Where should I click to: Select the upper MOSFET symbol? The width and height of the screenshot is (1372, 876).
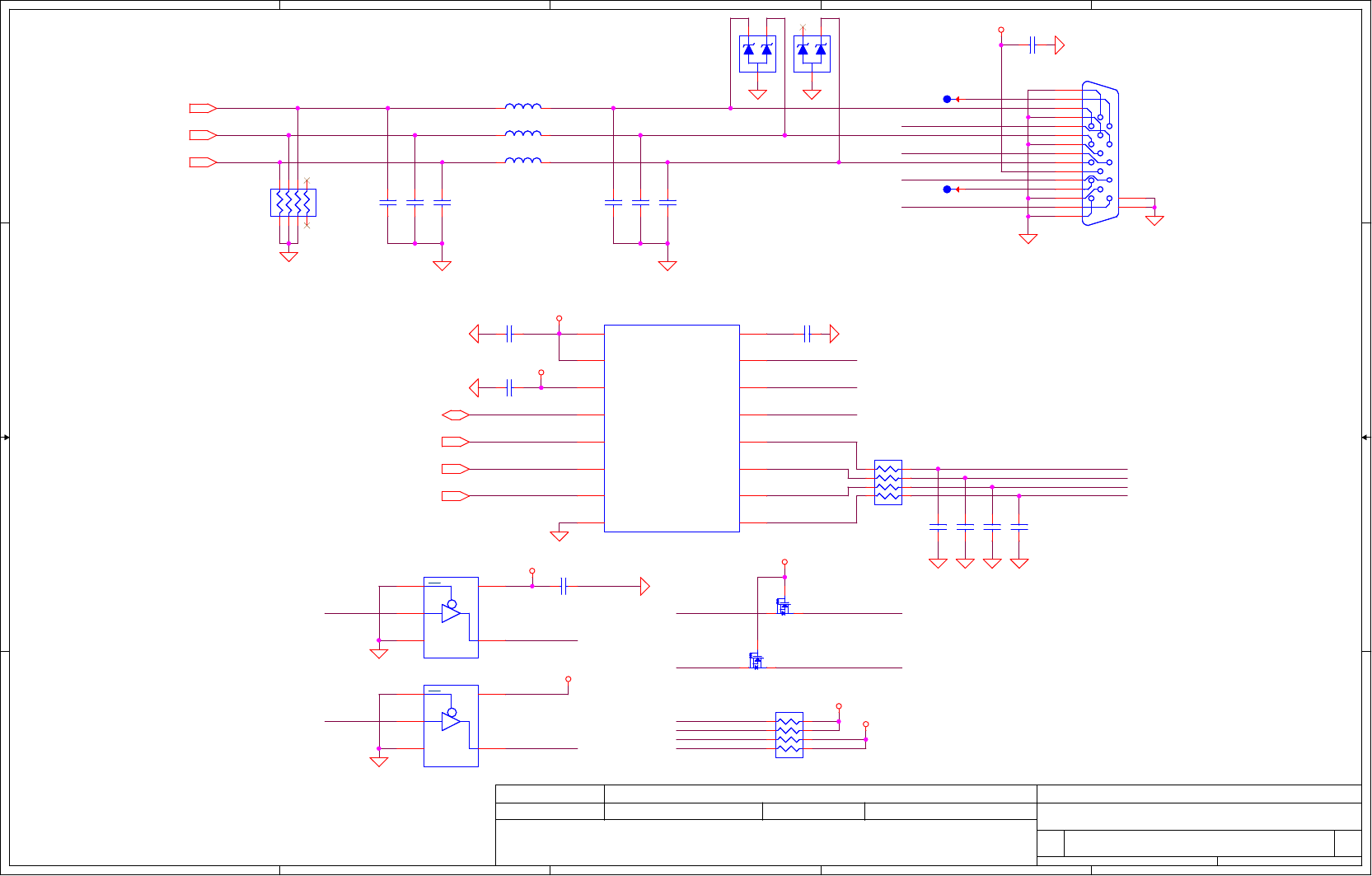tap(783, 607)
